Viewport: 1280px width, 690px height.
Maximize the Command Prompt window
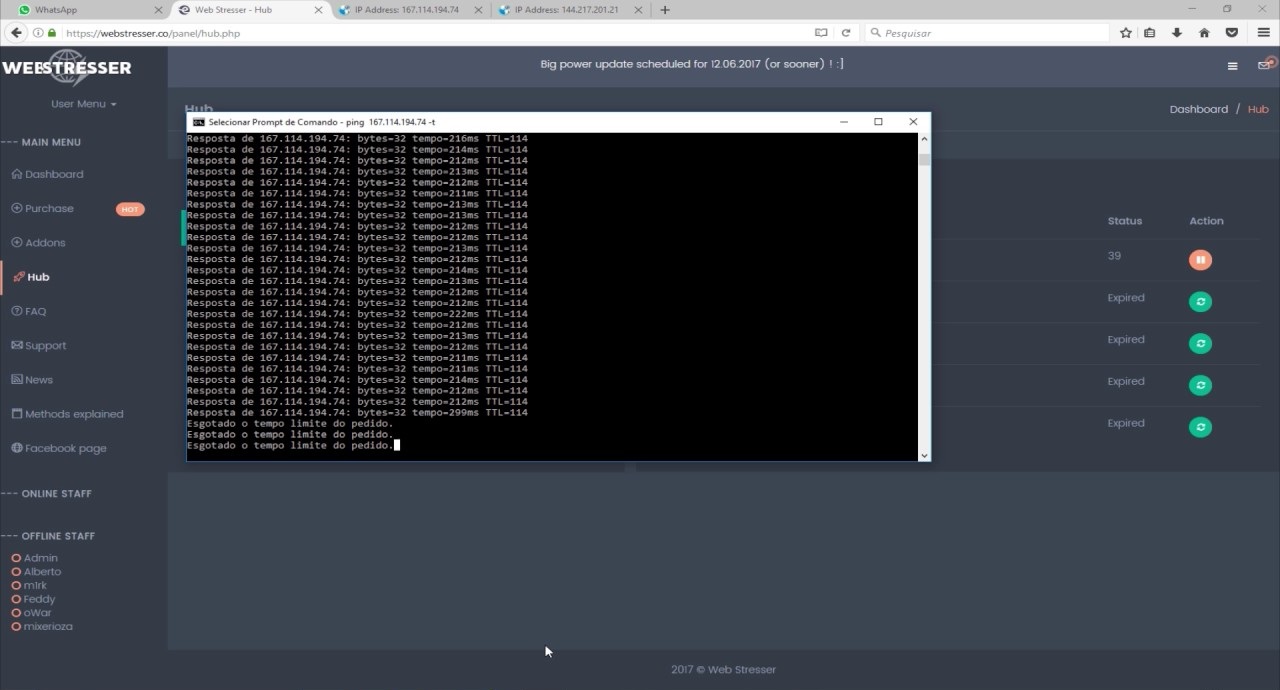pos(878,122)
